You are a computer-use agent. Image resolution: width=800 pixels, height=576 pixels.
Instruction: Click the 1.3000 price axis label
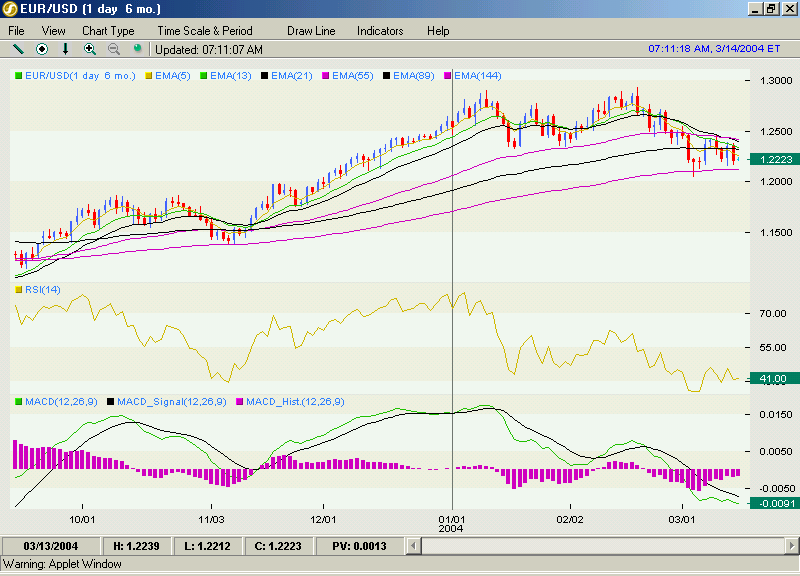[776, 81]
